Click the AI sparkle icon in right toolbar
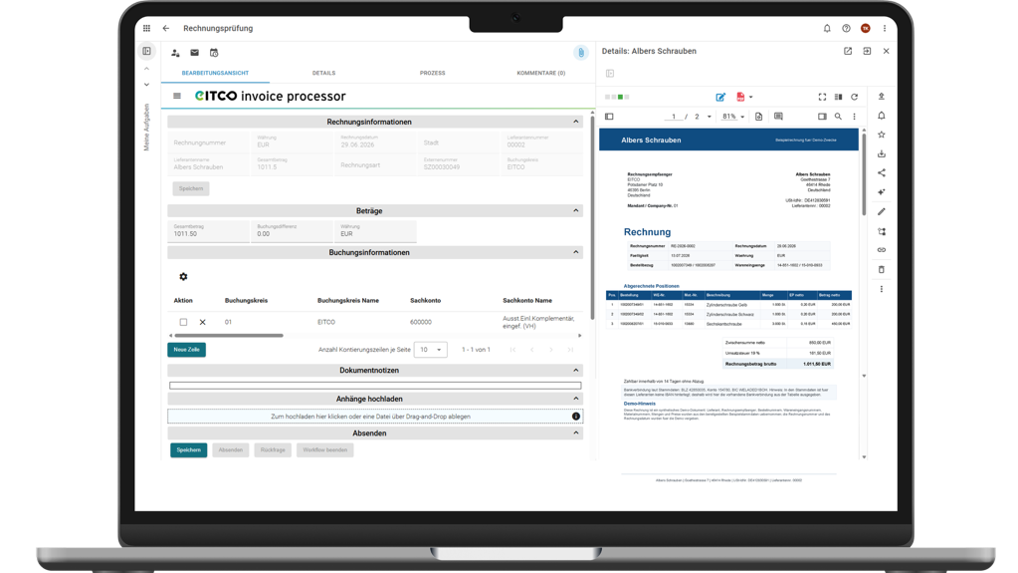Viewport: 1018px width, 573px height. [882, 192]
